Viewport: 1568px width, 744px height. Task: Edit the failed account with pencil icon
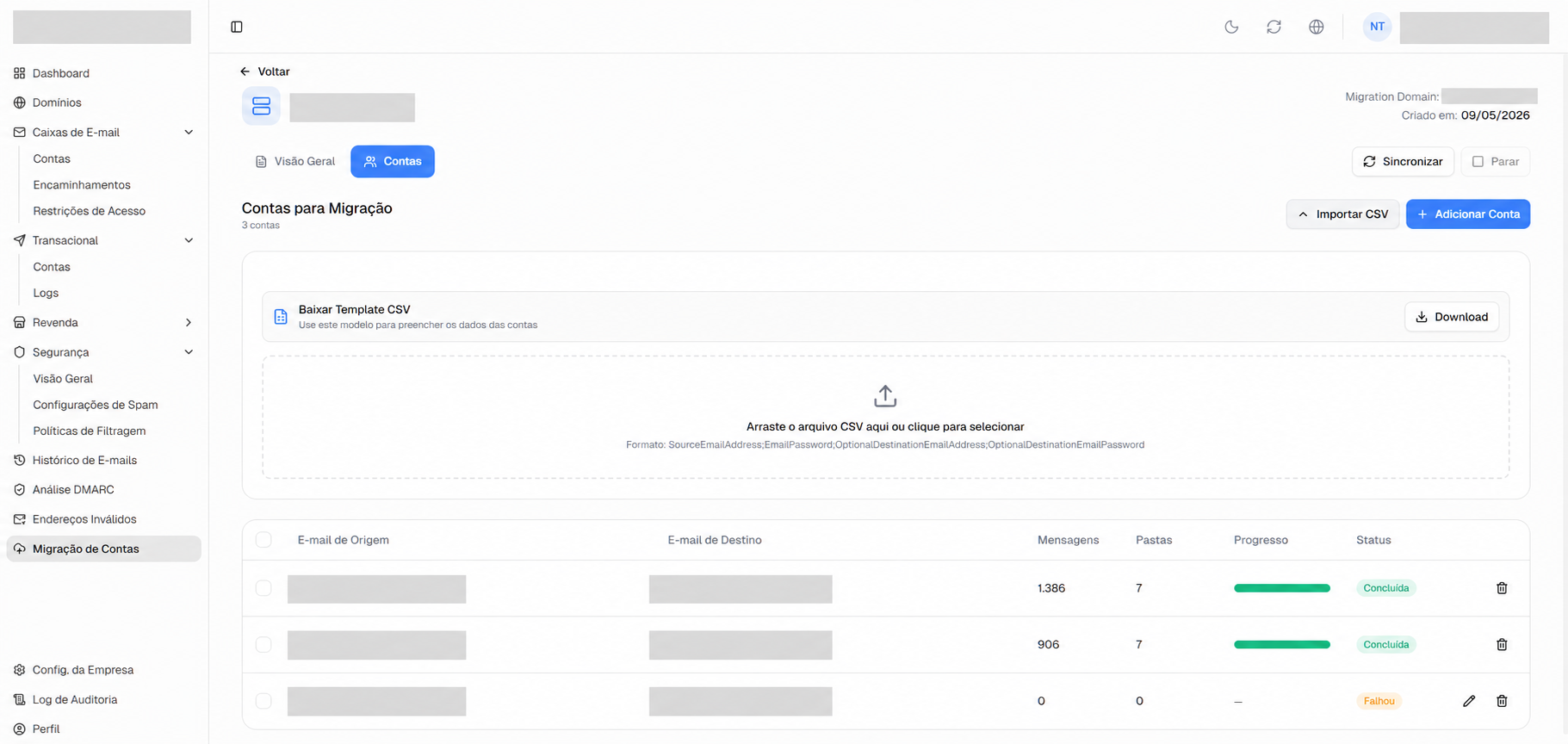point(1469,701)
